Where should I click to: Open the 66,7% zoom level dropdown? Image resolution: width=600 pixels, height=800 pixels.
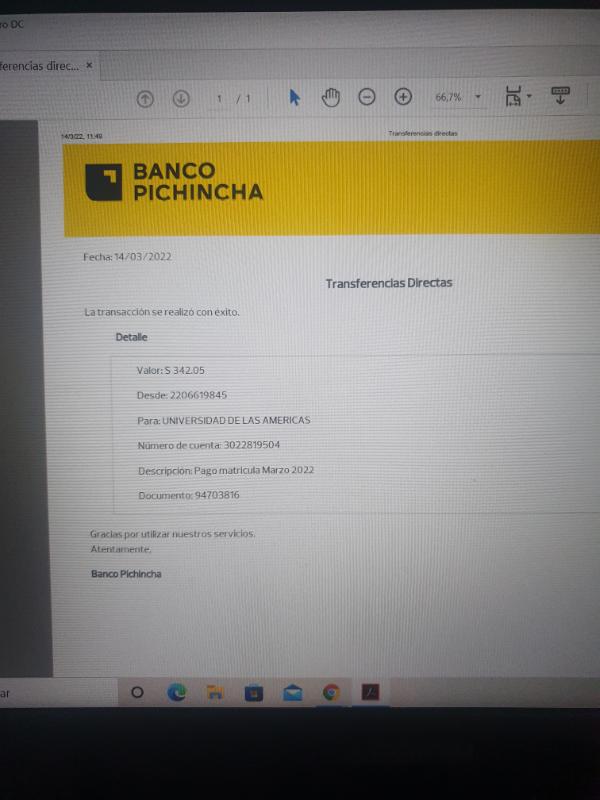pyautogui.click(x=478, y=97)
